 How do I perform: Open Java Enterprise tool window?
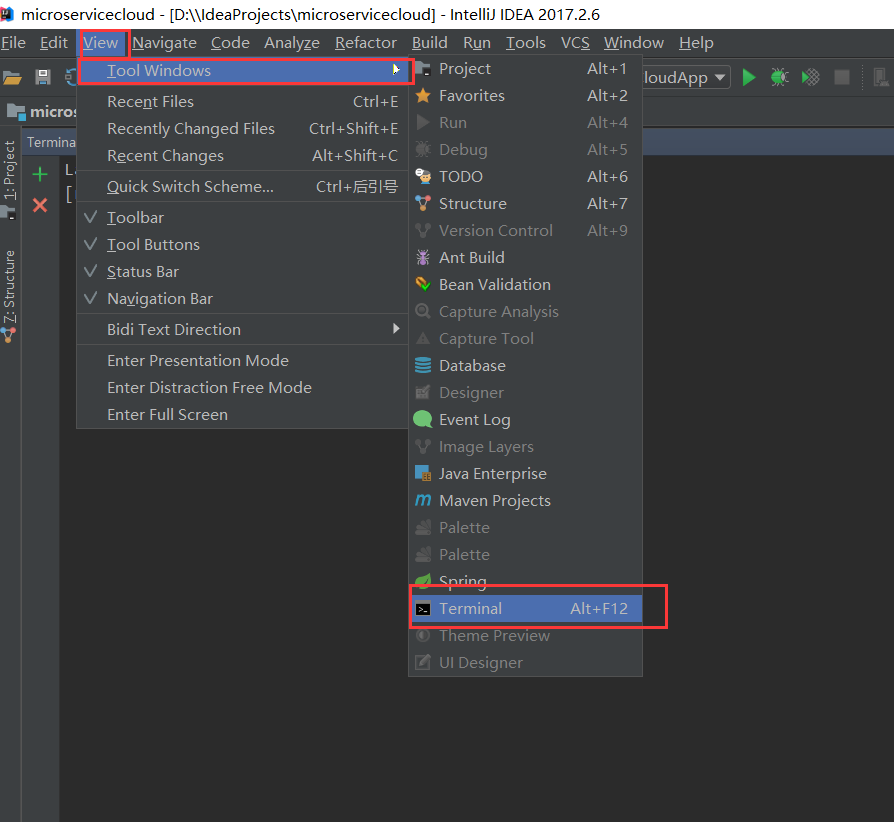point(526,474)
